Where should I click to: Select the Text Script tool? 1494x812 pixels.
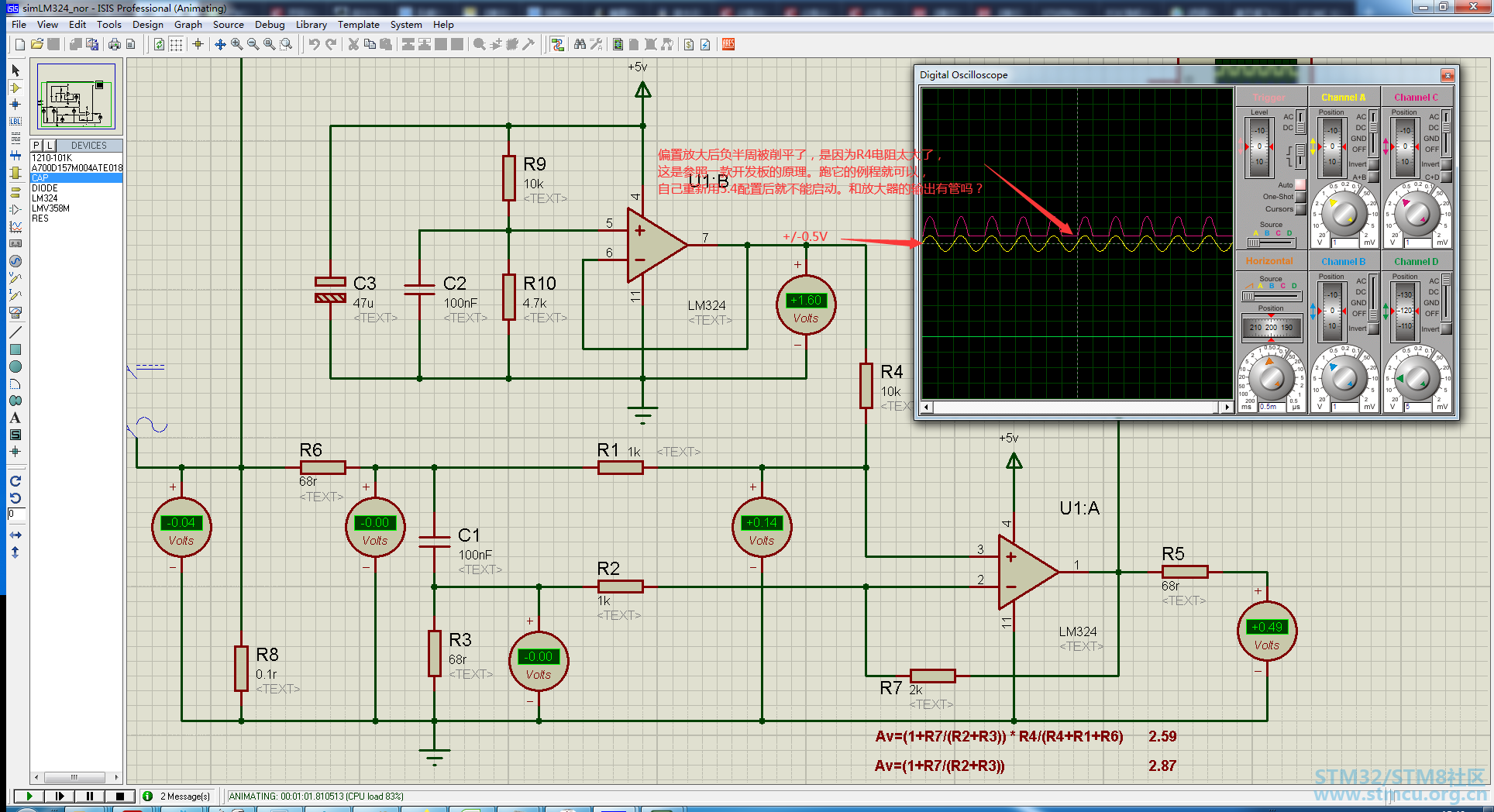15,139
